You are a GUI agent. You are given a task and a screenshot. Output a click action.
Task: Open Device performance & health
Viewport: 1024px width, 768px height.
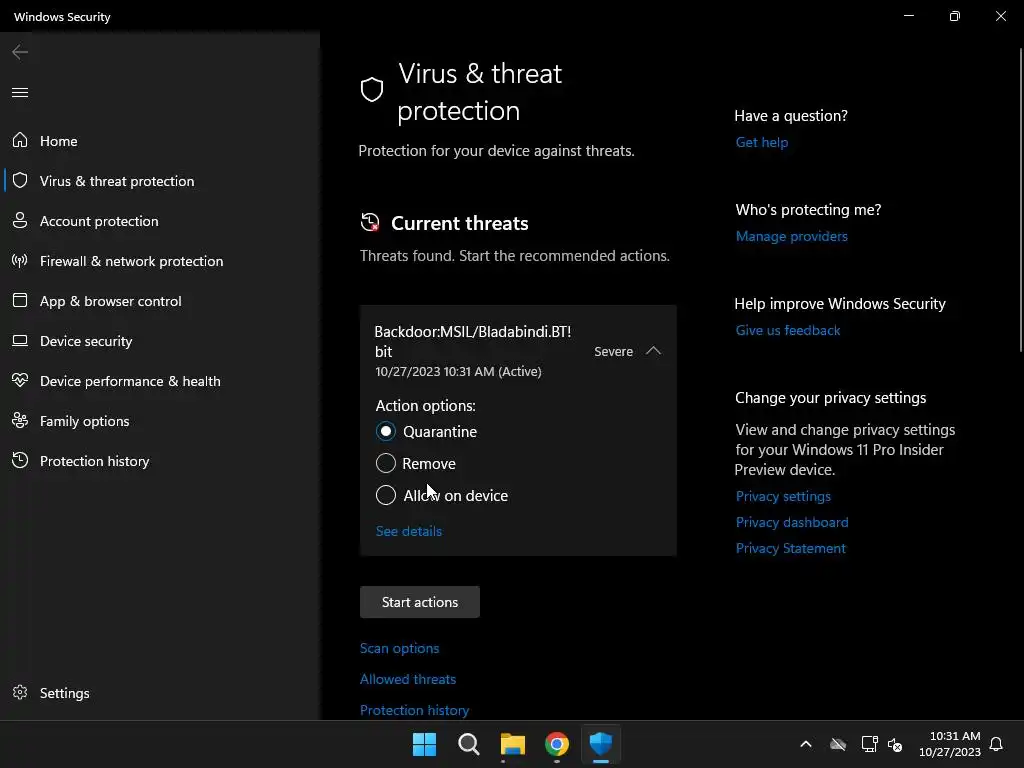pyautogui.click(x=130, y=381)
